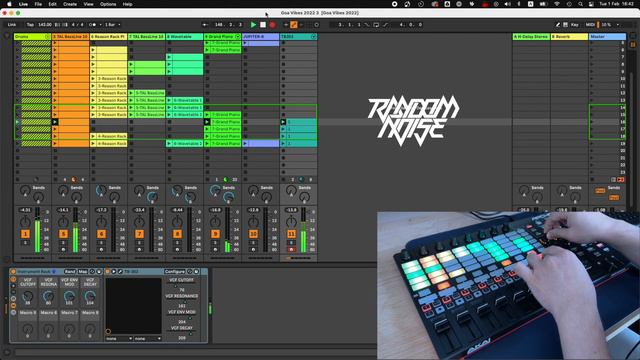Click the Link button
Screen dimensions: 640x360
[12, 25]
